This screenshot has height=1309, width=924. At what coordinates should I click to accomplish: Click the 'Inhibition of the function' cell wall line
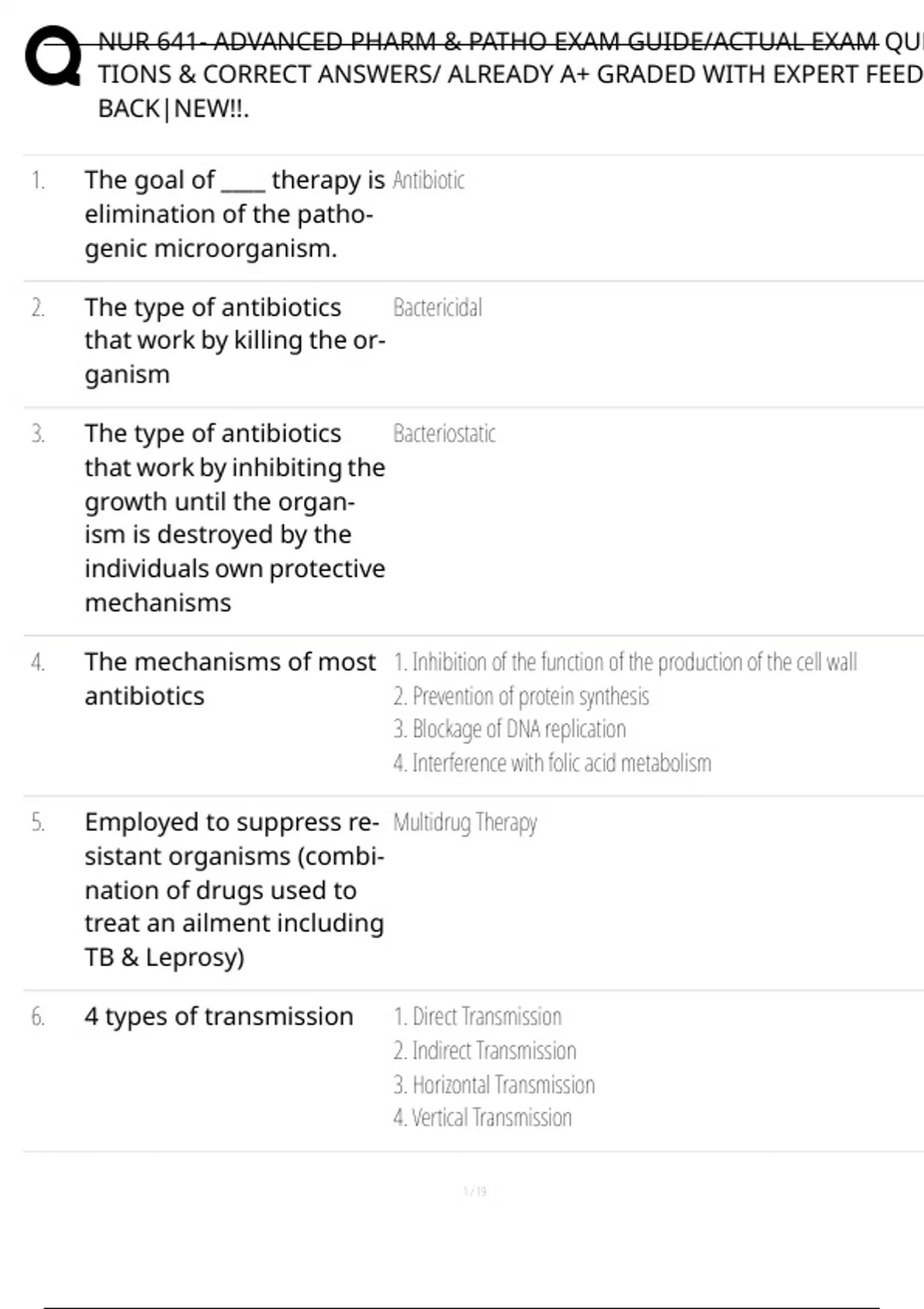coord(625,662)
